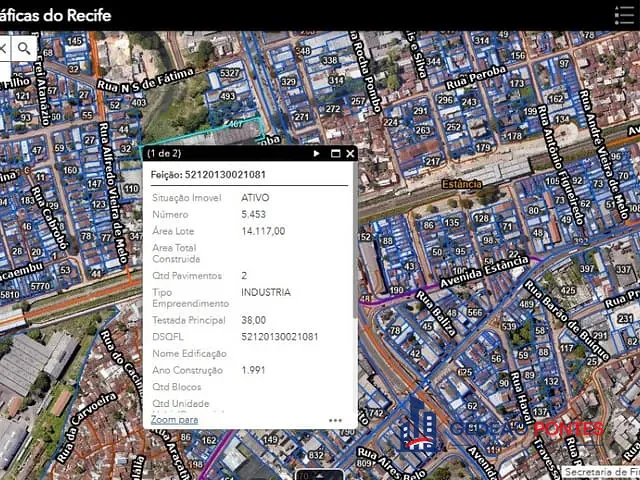
Task: Click the Rua Cabrobó street label
Action: pos(49,218)
